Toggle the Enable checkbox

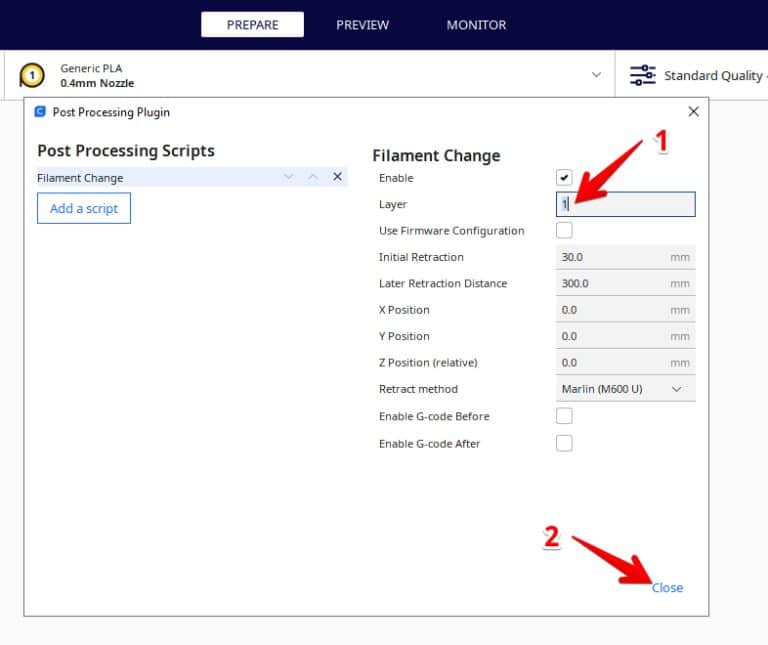(564, 178)
